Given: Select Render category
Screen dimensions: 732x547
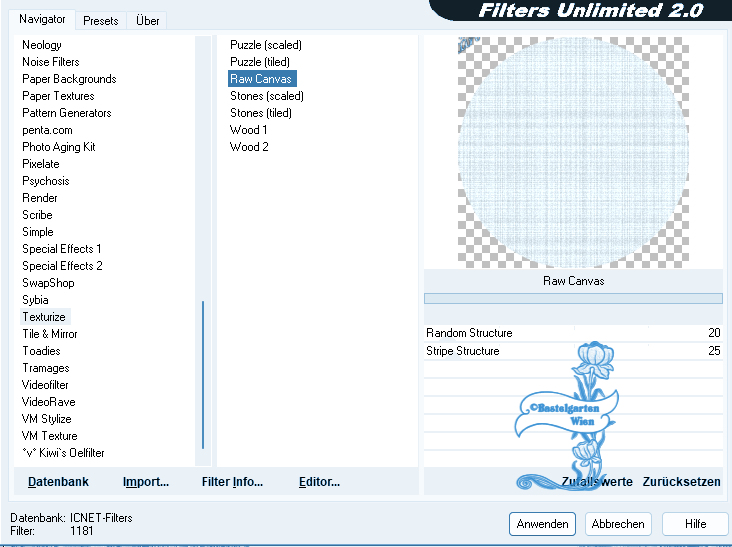Looking at the screenshot, I should (40, 198).
